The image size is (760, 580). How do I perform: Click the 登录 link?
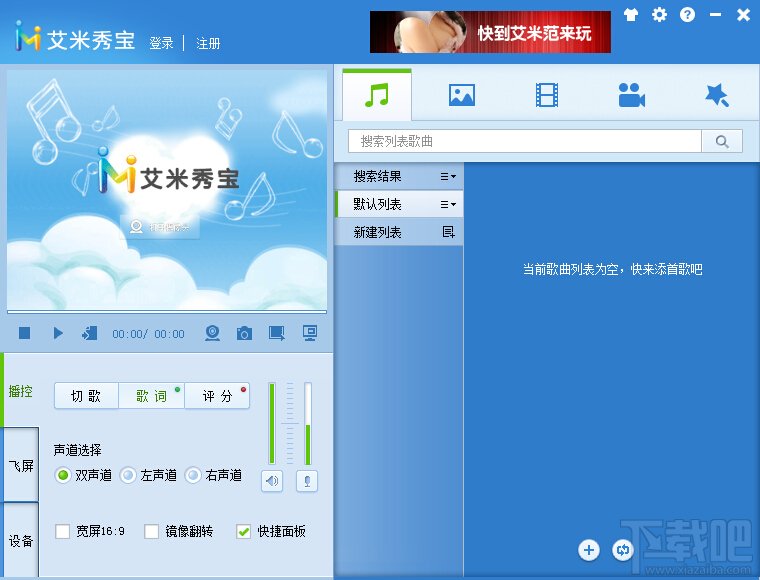[161, 43]
